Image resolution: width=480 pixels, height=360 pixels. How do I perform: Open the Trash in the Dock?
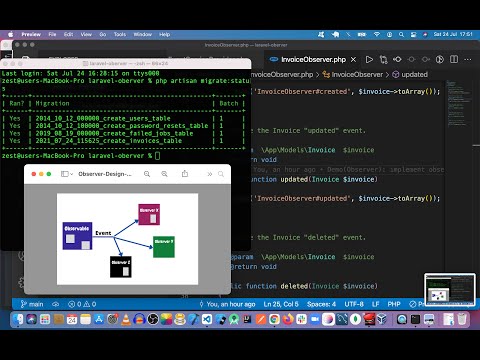tap(462, 319)
